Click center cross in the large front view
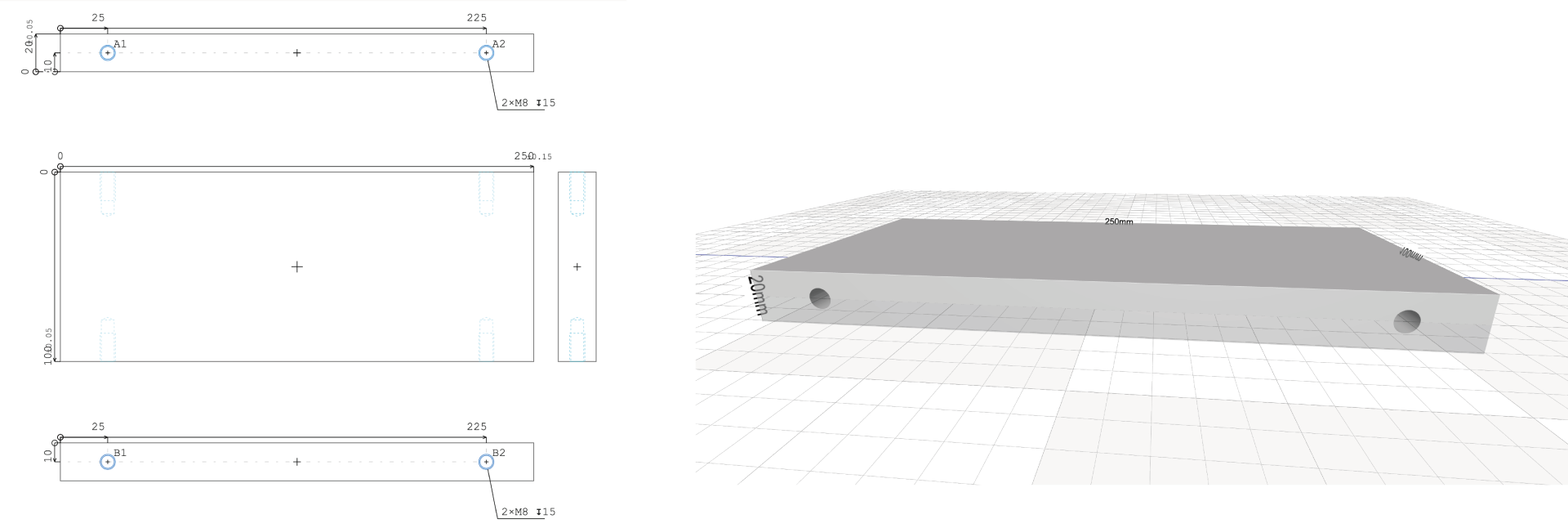Screen dimensions: 1568x528 (296, 266)
